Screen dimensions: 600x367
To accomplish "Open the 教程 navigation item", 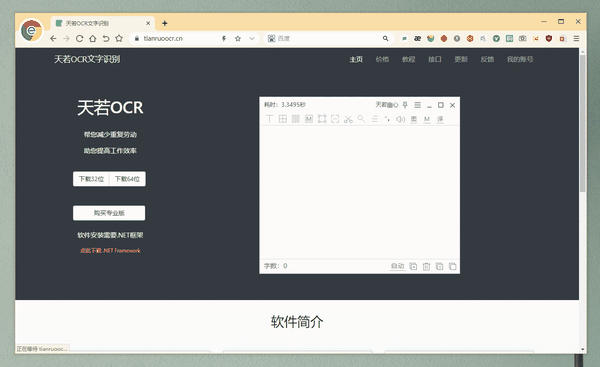I will click(x=408, y=59).
